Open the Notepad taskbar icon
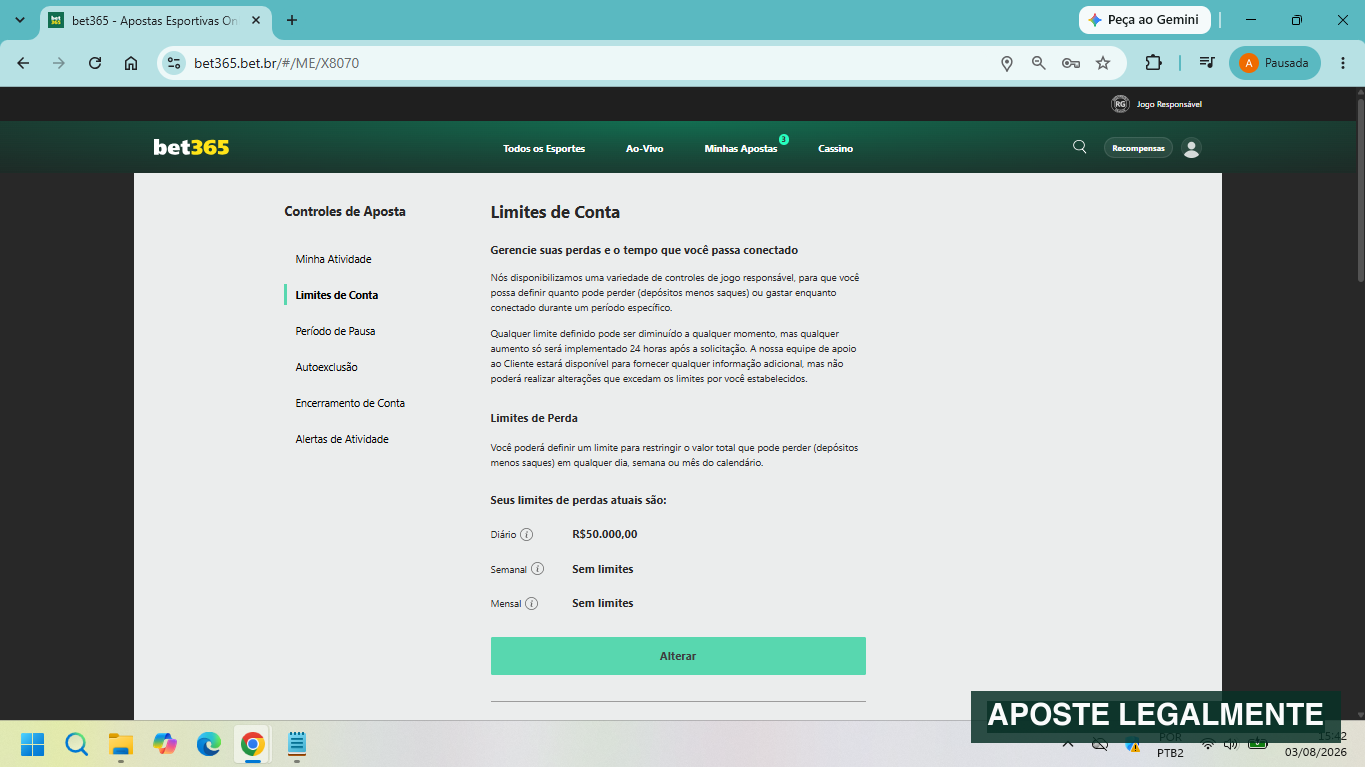 pos(297,744)
